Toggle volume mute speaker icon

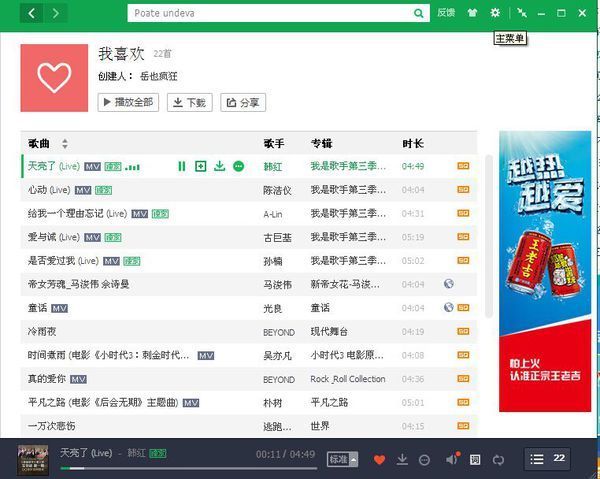453,459
